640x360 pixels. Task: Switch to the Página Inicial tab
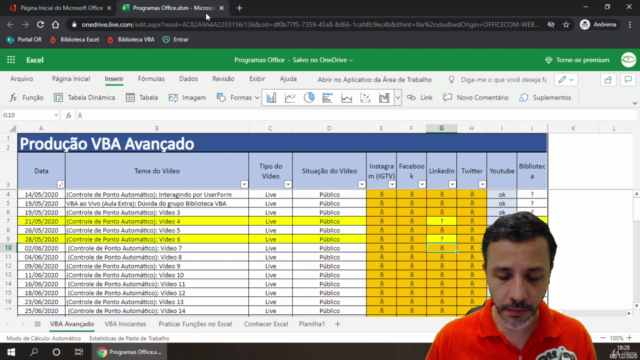(x=71, y=79)
